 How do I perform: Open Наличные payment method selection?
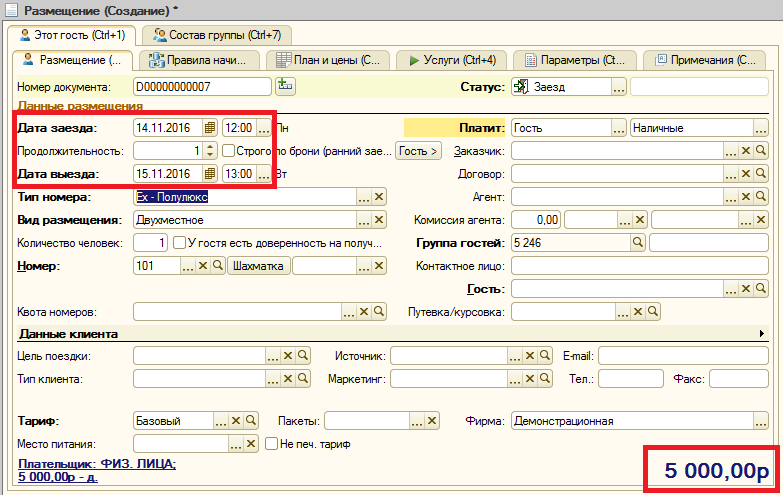pyautogui.click(x=761, y=128)
